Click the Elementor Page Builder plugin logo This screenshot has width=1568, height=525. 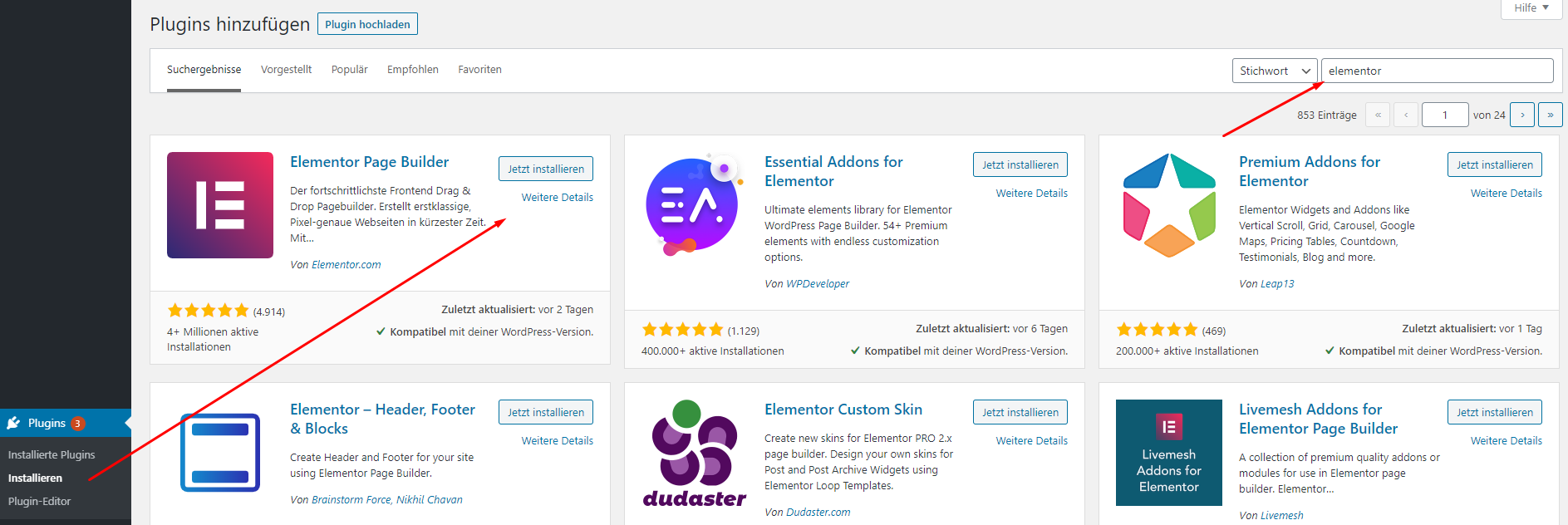click(x=220, y=205)
